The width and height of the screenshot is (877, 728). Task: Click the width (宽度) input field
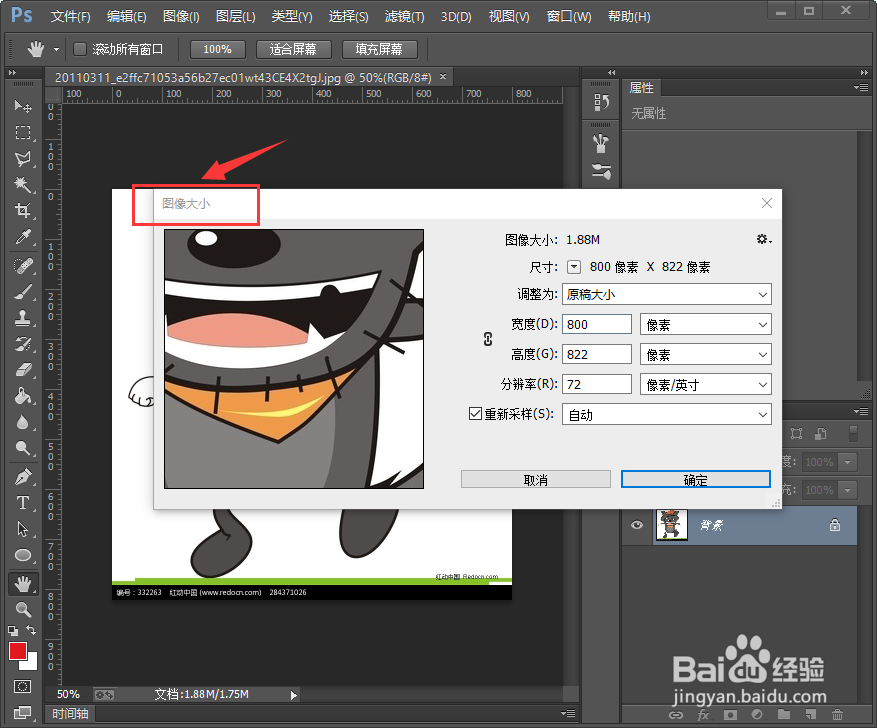(596, 324)
